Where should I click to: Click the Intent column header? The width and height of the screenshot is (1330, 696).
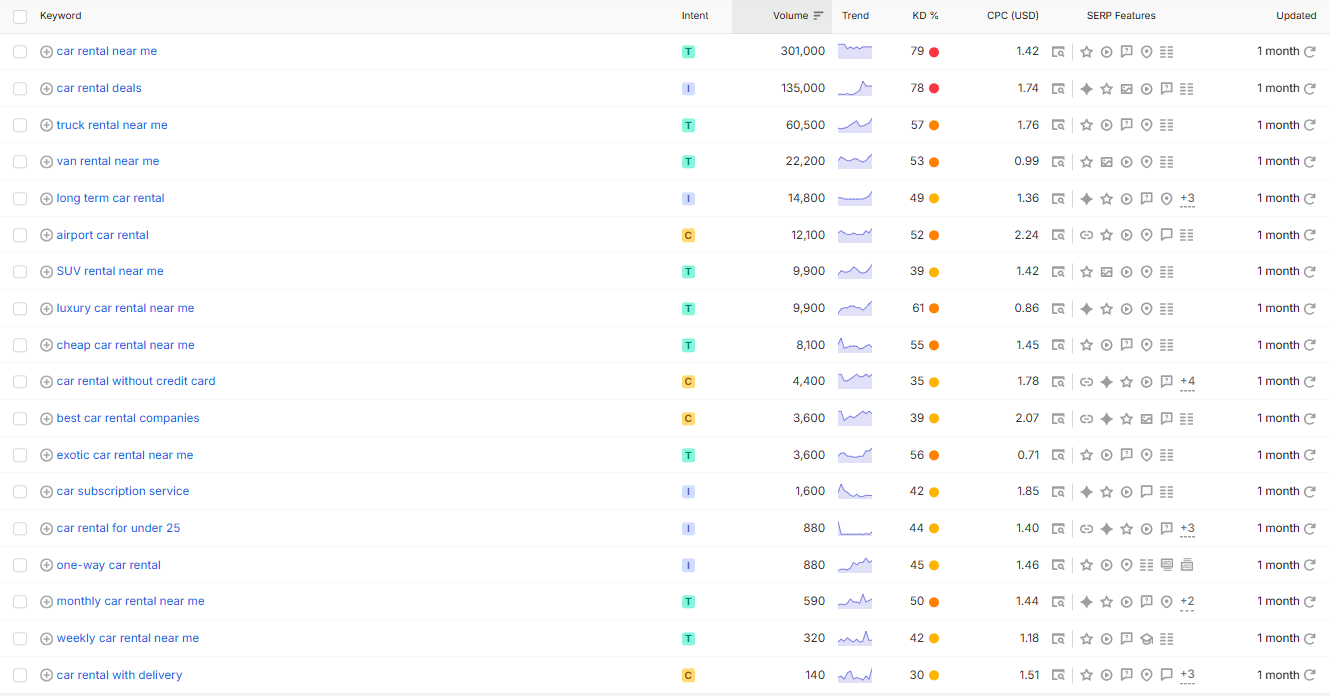click(x=695, y=16)
